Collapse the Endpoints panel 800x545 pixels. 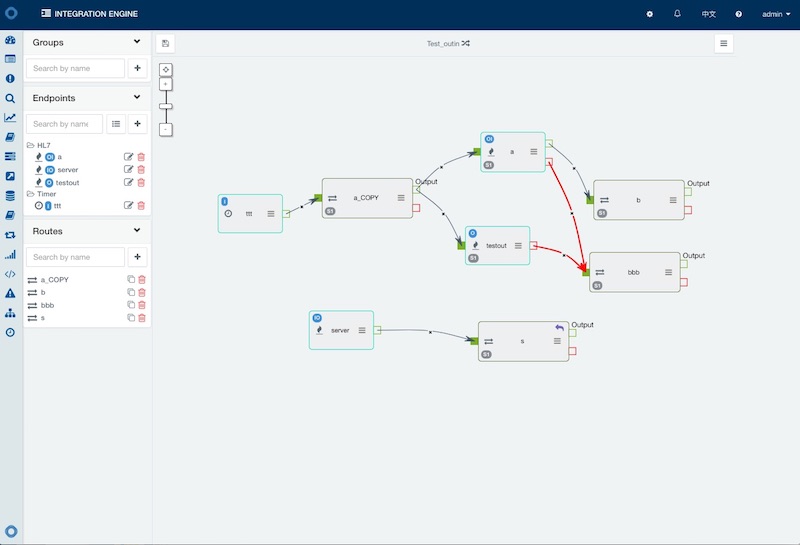pos(137,98)
